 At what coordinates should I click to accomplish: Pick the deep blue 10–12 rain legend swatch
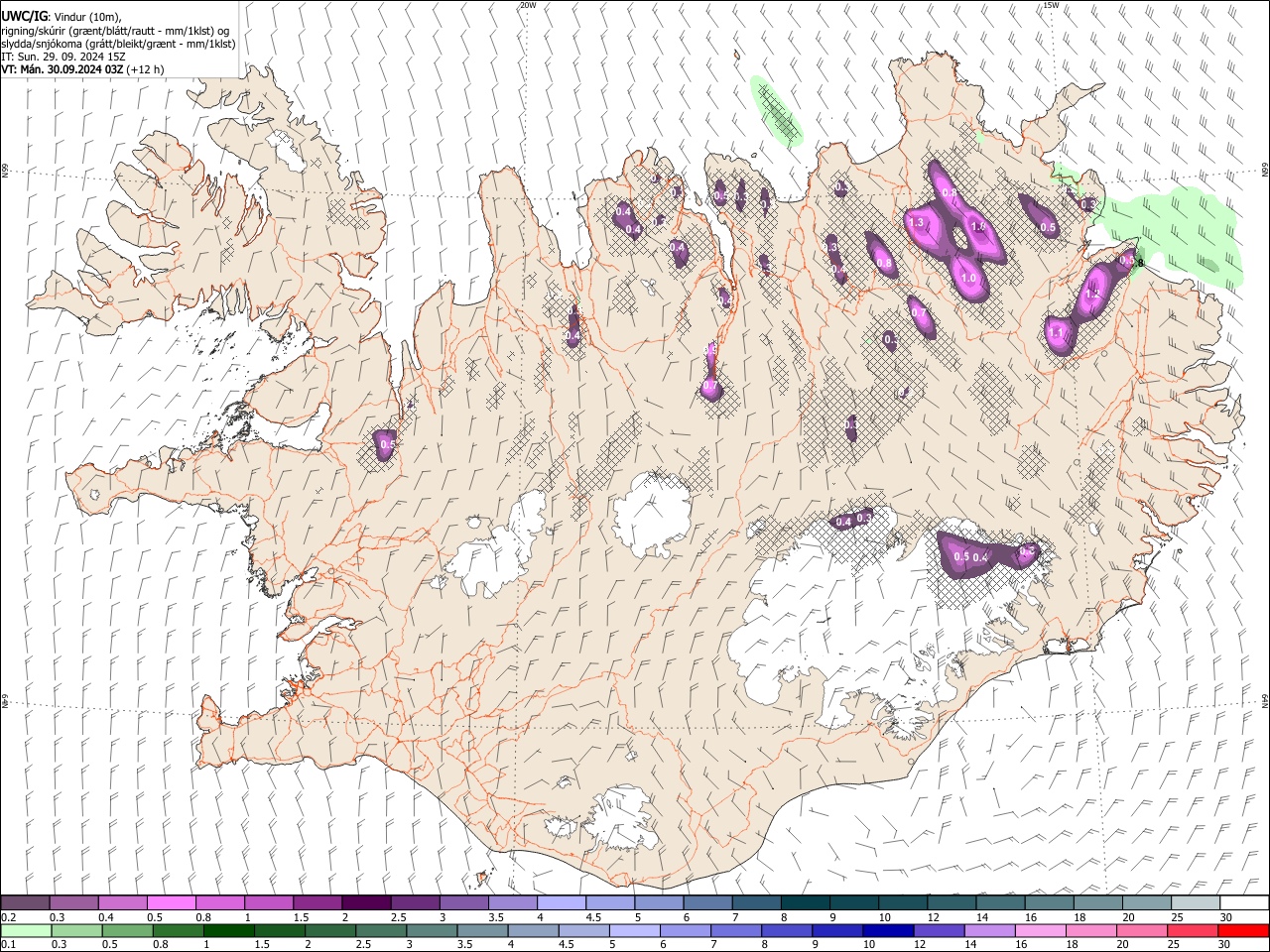tap(886, 930)
